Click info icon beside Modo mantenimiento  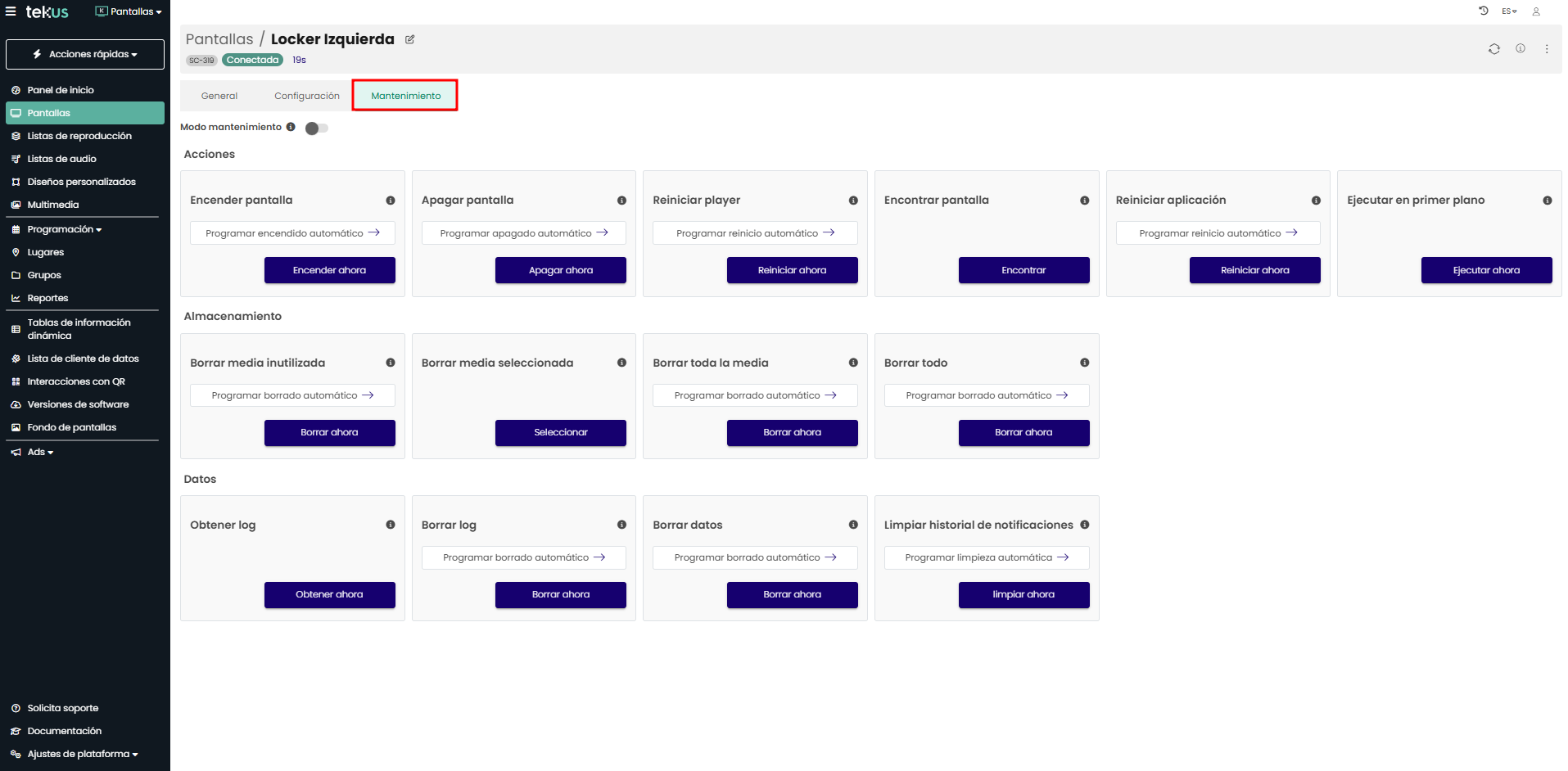pos(291,127)
